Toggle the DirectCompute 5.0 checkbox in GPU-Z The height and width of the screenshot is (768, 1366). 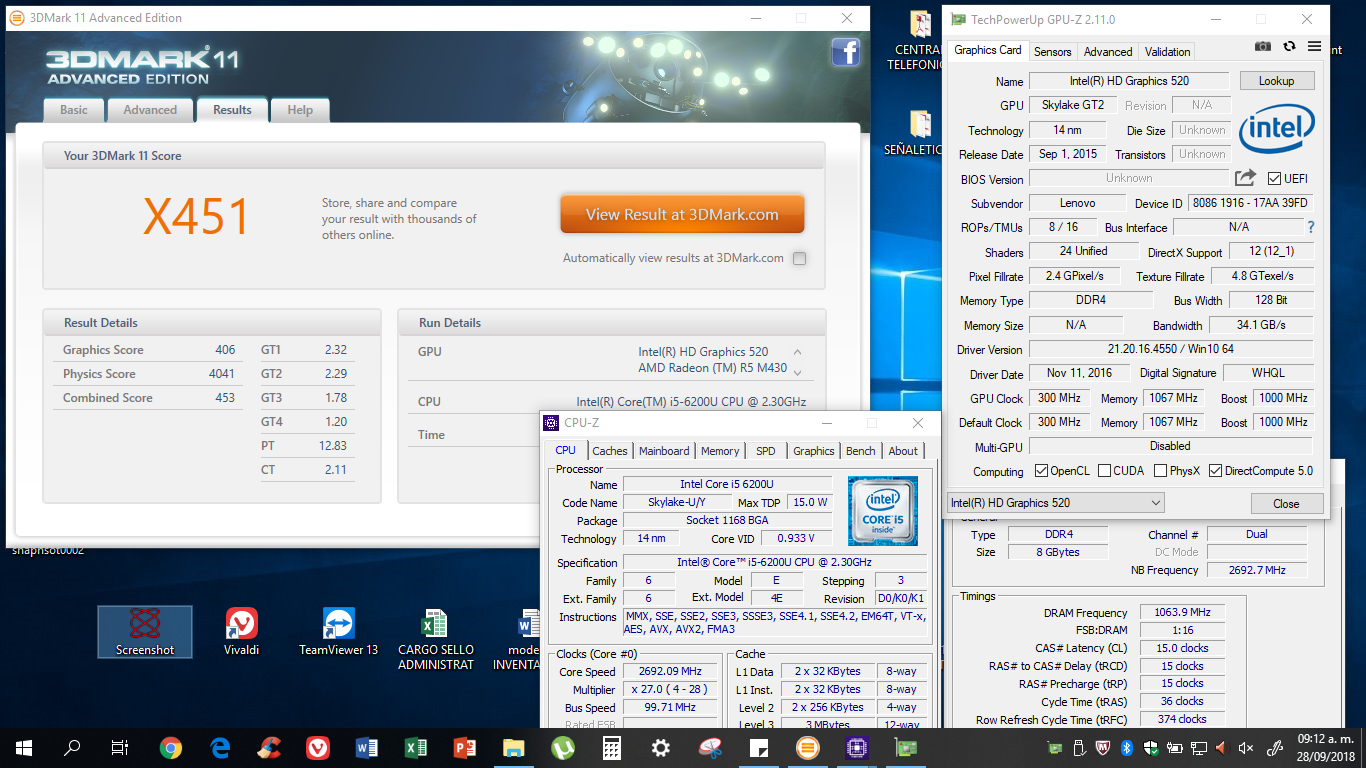coord(1215,471)
